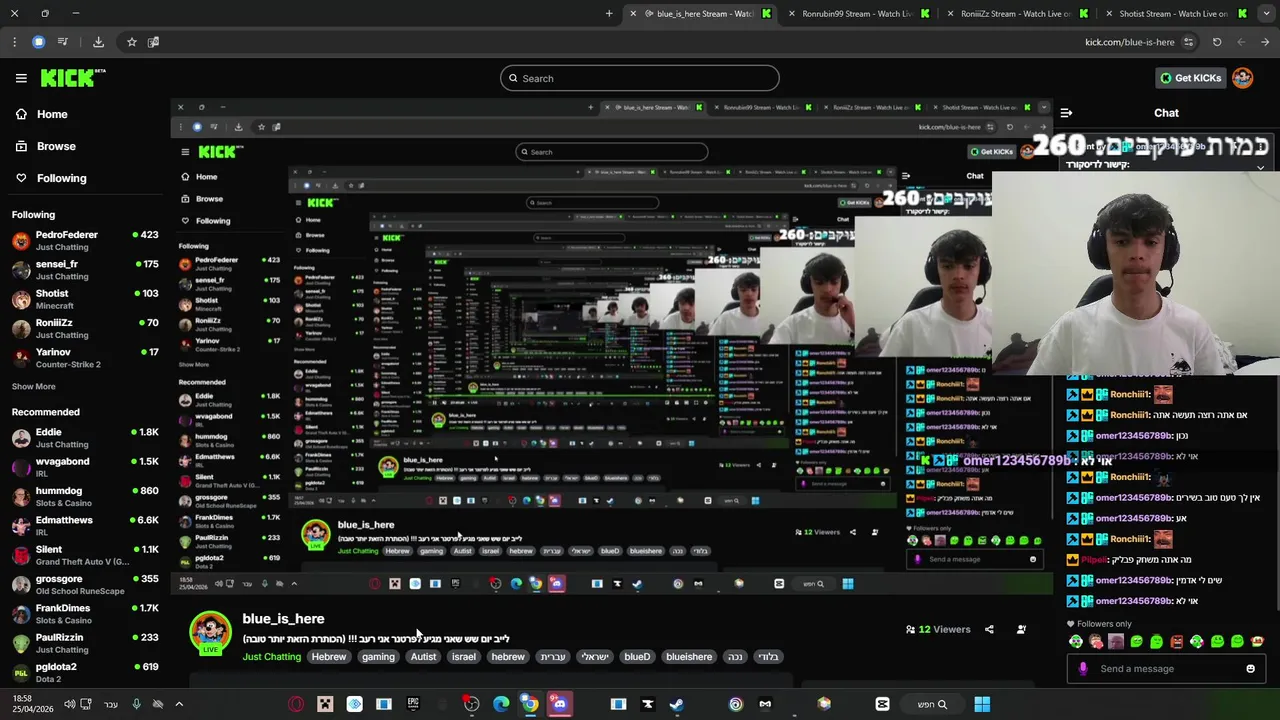
Task: Click the Send a message field
Action: [1165, 669]
